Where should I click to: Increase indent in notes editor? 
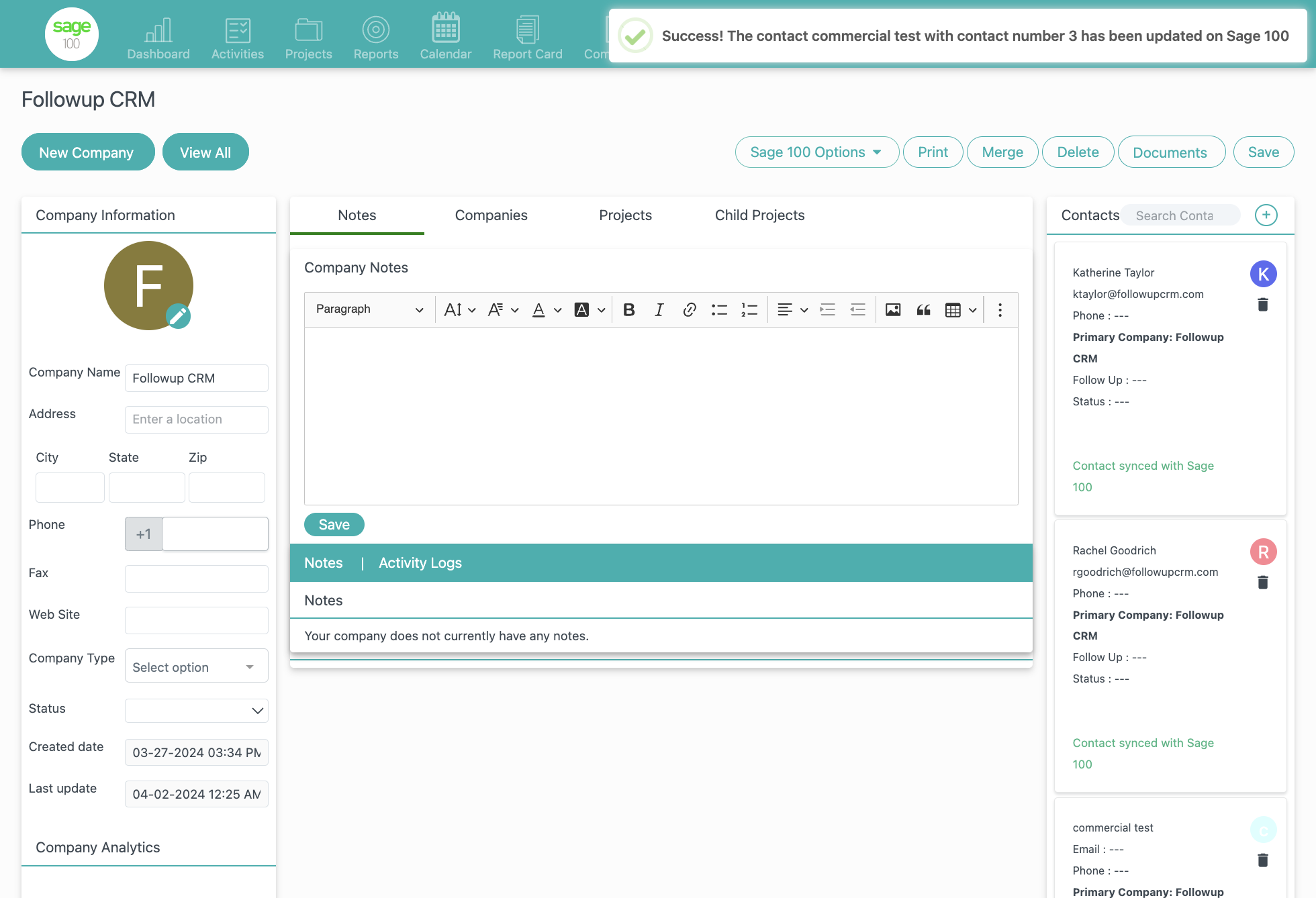pyautogui.click(x=828, y=309)
